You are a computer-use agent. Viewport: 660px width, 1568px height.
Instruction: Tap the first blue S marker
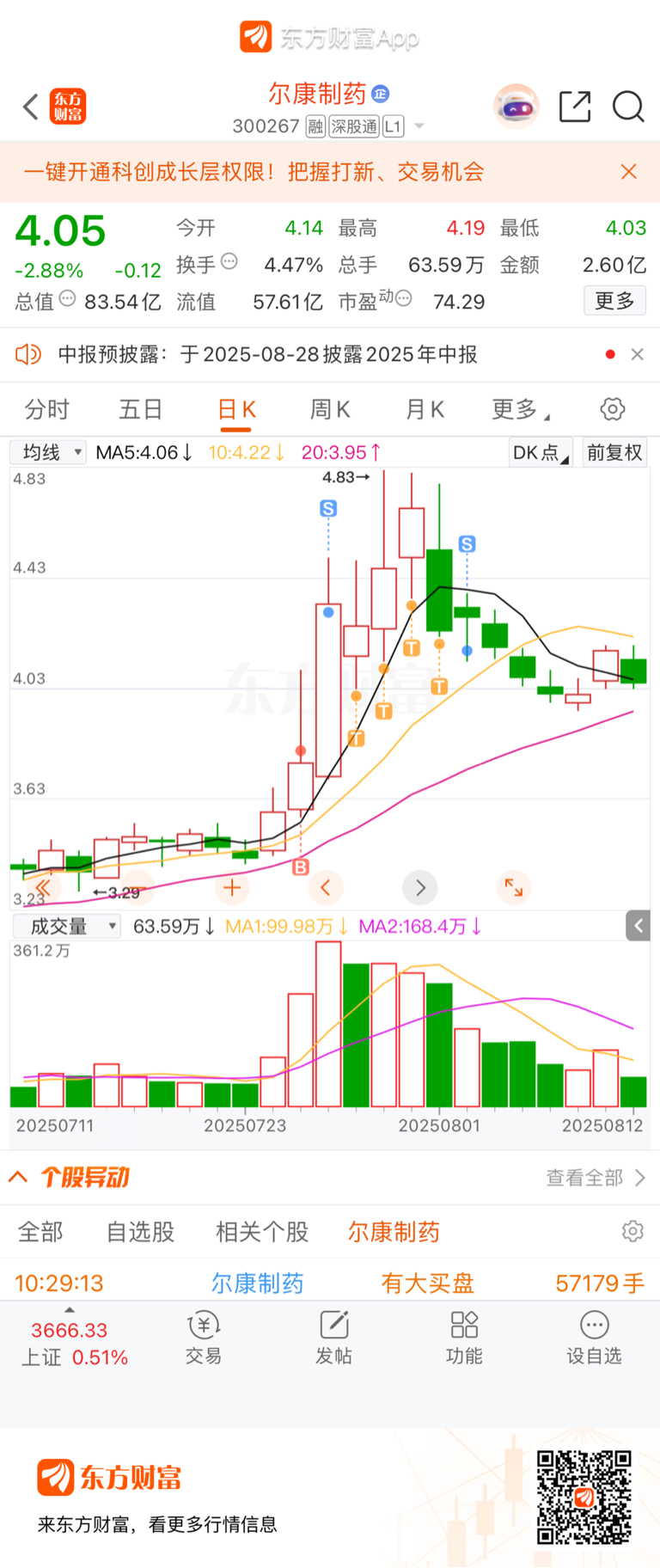328,509
